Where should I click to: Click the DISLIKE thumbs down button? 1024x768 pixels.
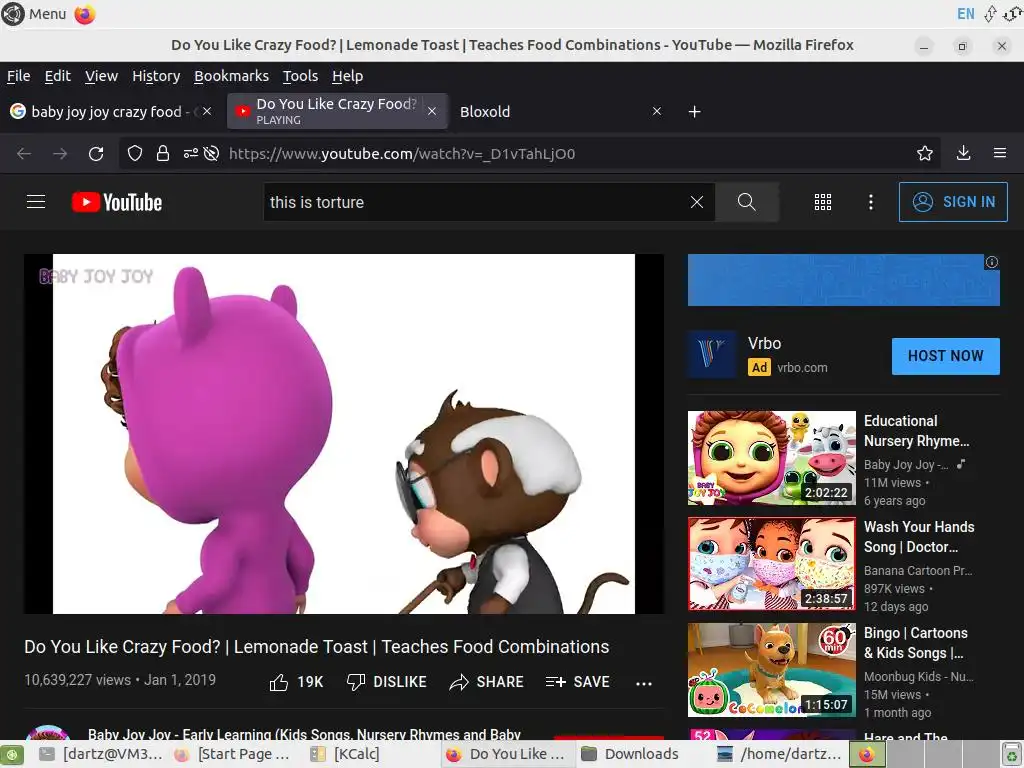386,682
